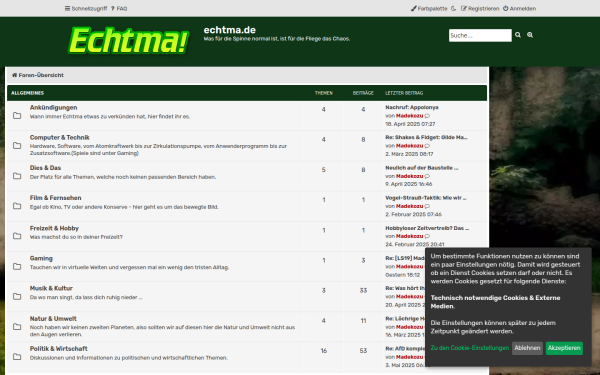Open last post 'Nachruf: Appolonya'

pos(412,108)
